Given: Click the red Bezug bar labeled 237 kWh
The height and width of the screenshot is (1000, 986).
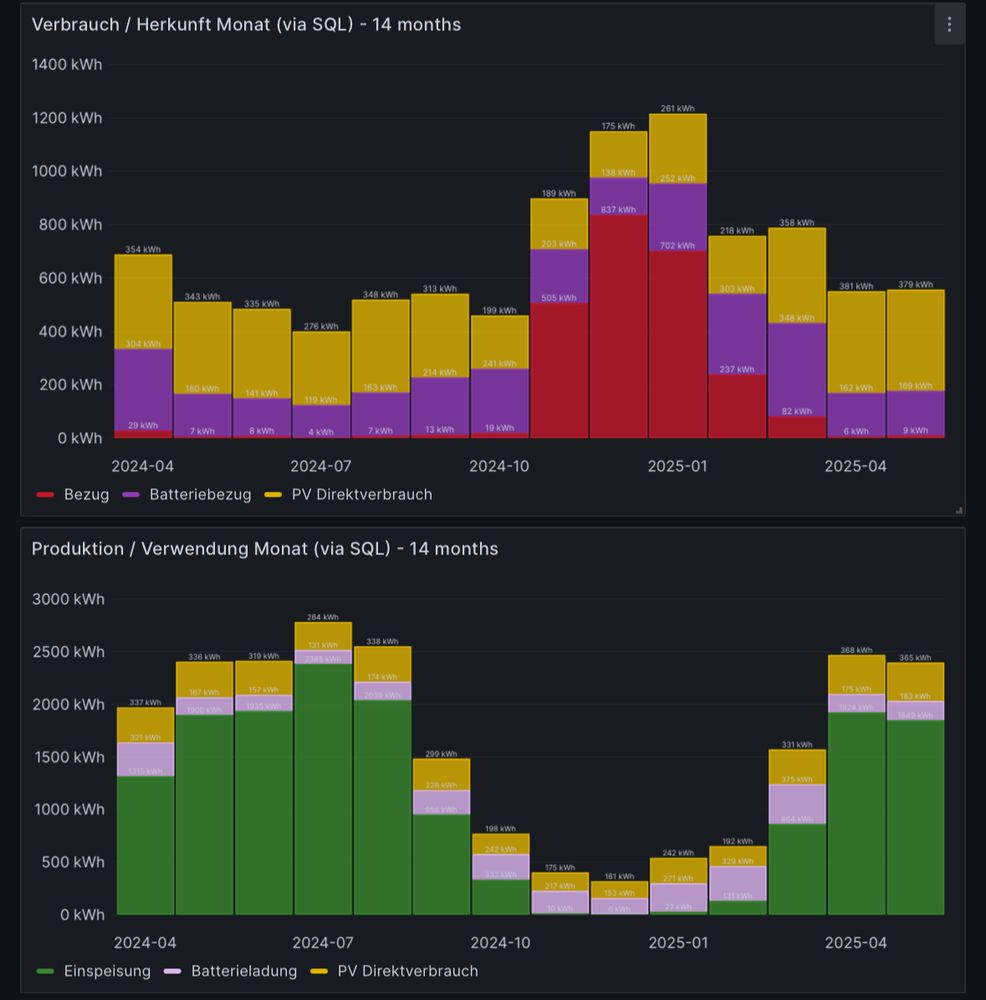Looking at the screenshot, I should coord(737,406).
